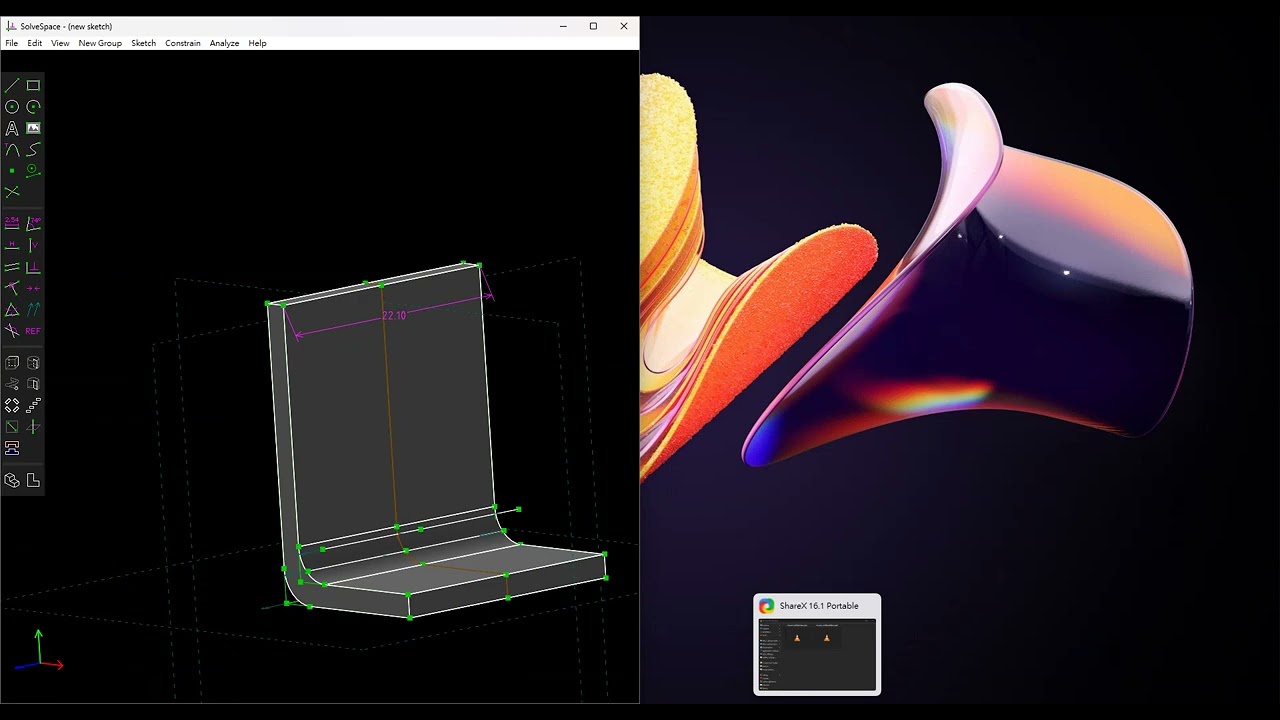Select the Line Segment sketch tool

[12, 86]
